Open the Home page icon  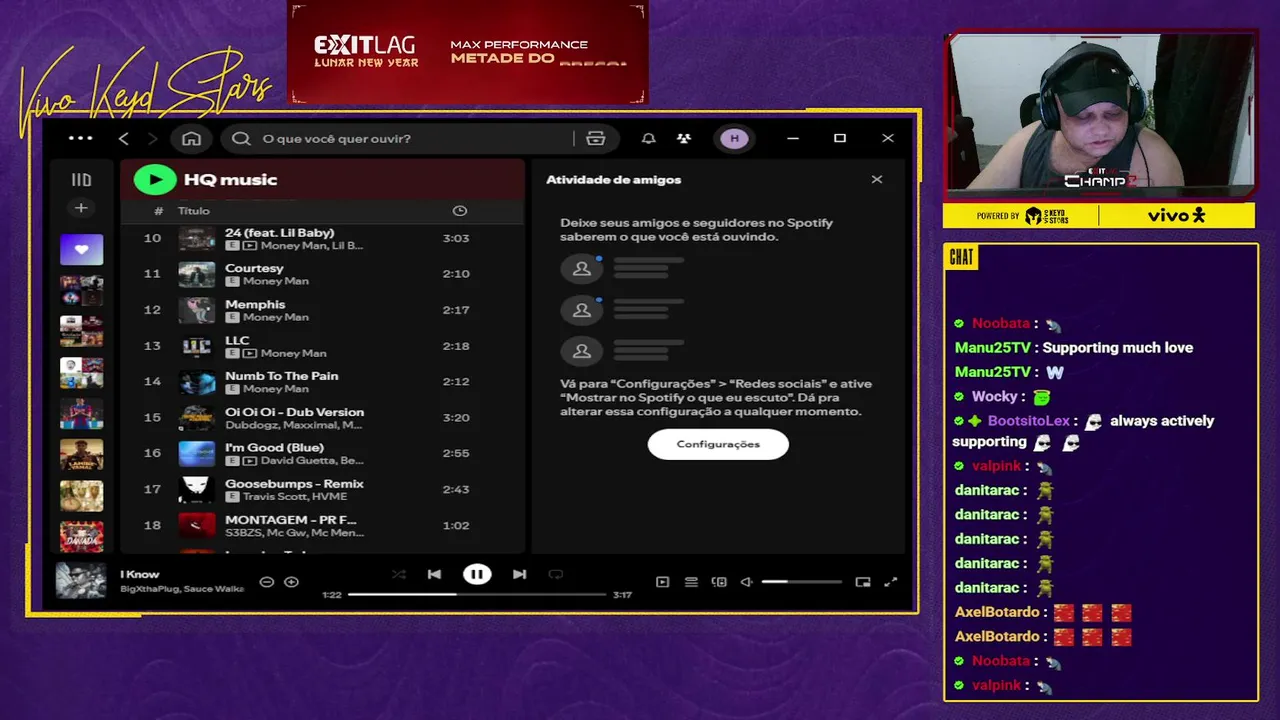[191, 138]
